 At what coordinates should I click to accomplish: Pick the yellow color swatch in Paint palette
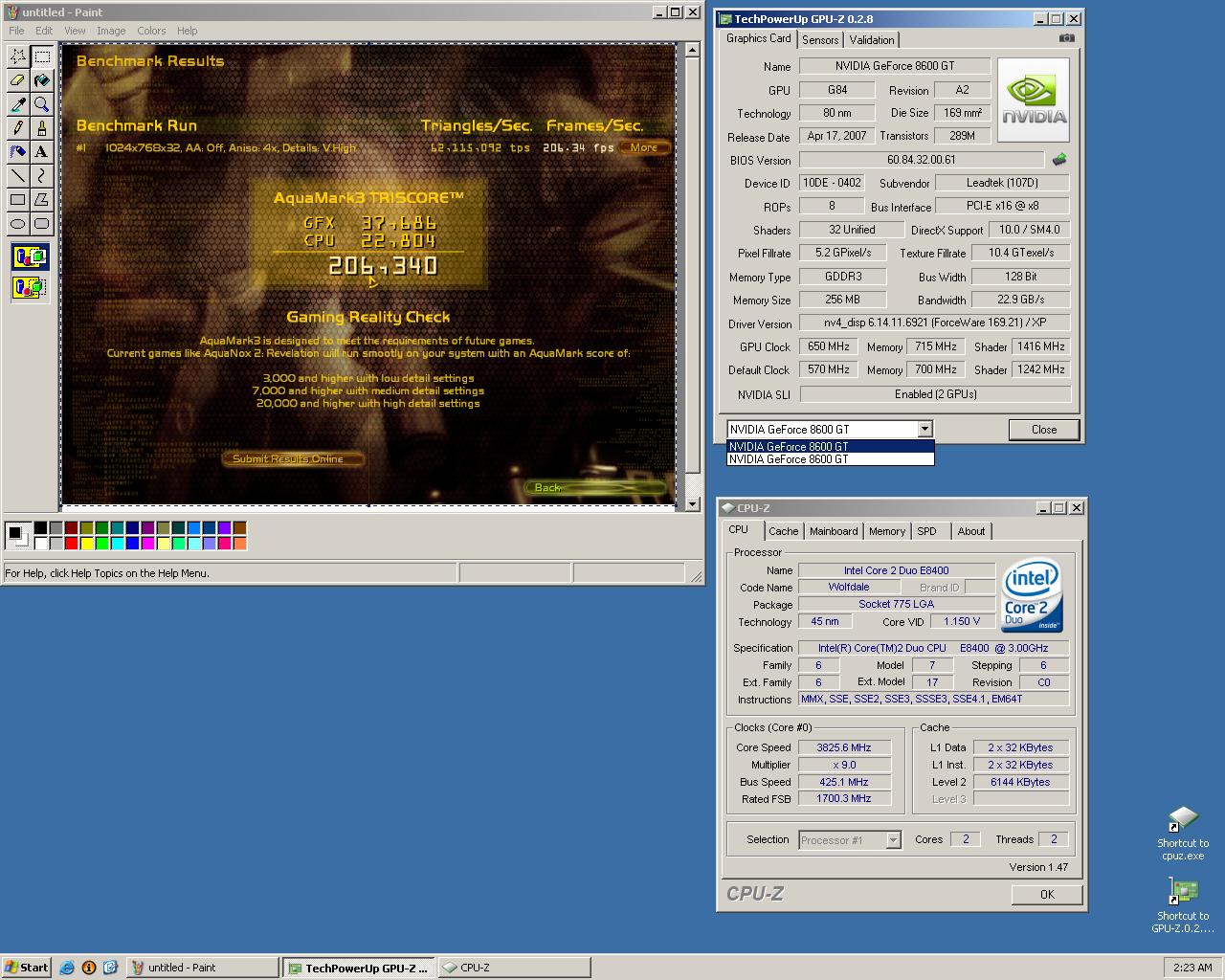(x=87, y=543)
